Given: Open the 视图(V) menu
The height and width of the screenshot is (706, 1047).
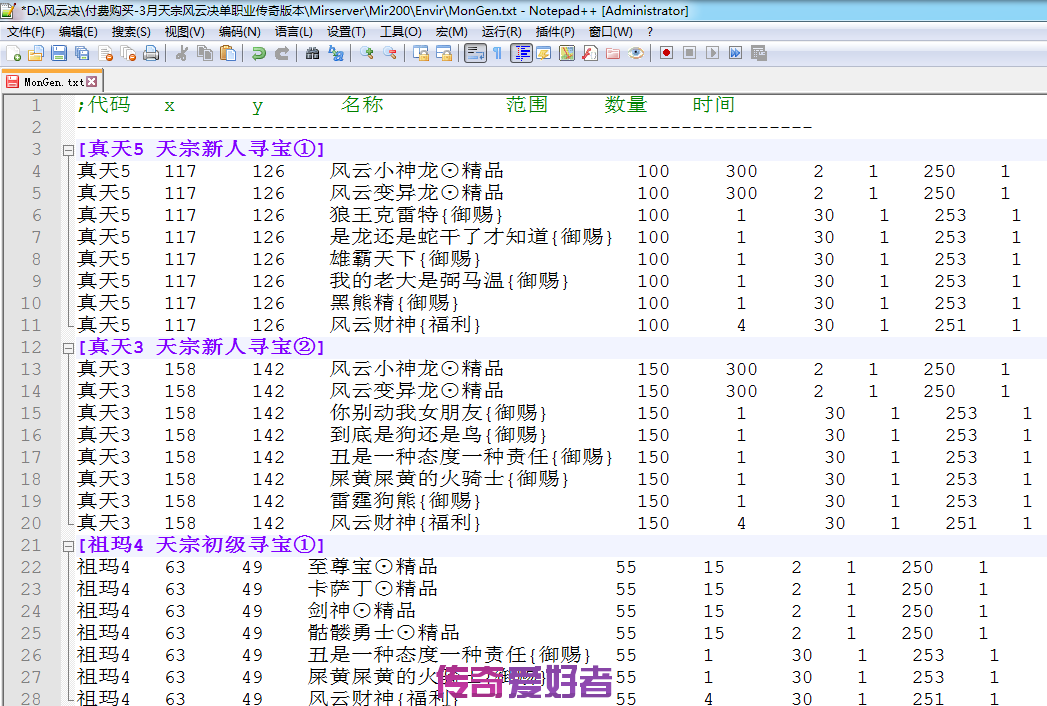Looking at the screenshot, I should [184, 31].
